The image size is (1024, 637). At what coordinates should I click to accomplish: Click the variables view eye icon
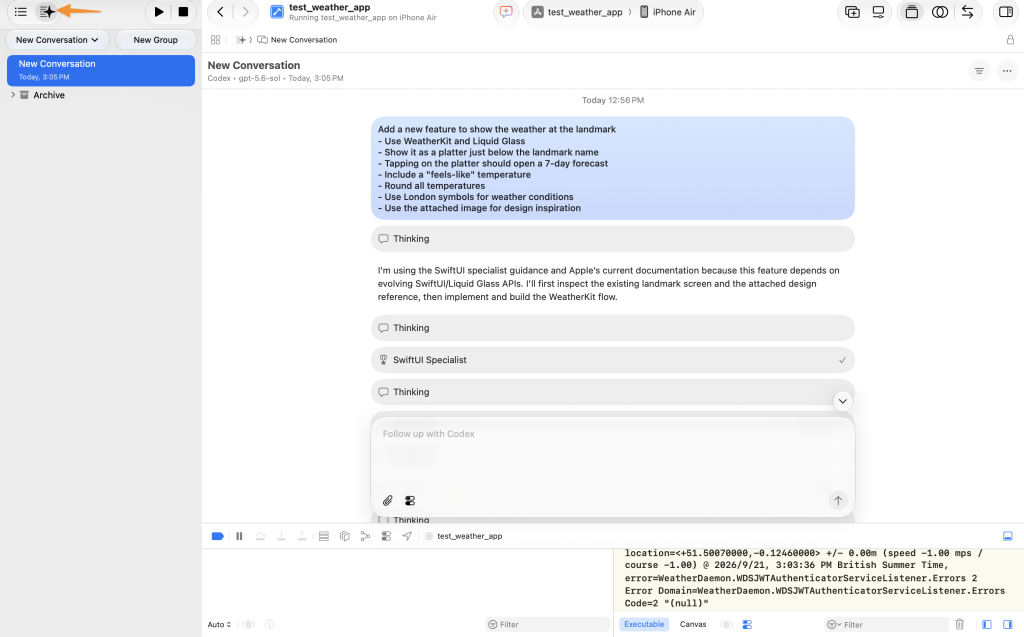click(x=248, y=625)
